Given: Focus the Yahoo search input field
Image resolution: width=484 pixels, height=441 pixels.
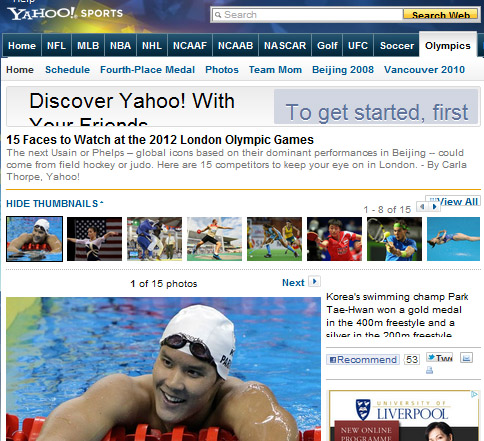Looking at the screenshot, I should 307,15.
